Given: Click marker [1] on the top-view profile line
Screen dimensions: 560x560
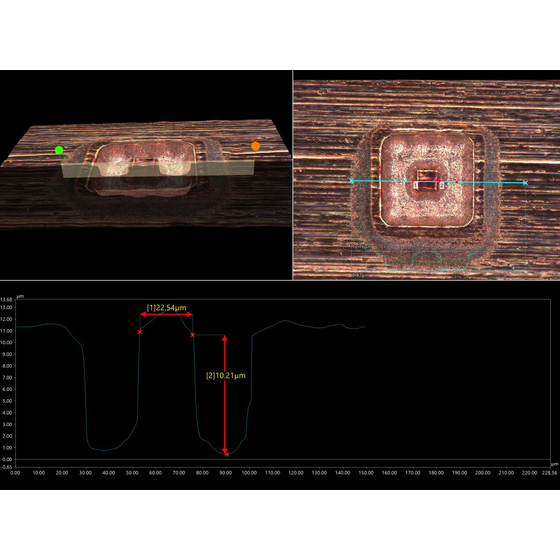Looking at the screenshot, I should coord(415,185).
